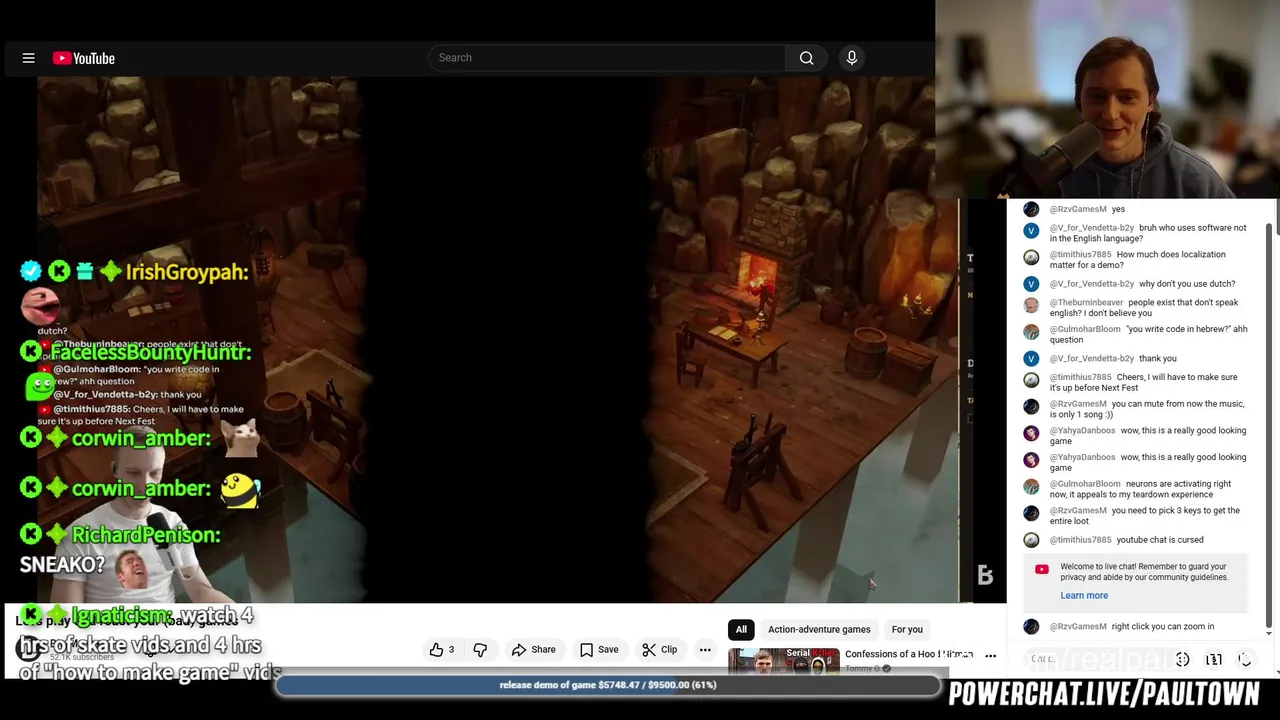The image size is (1280, 720).
Task: Click YouTube icon in welcome chat notice
Action: point(1042,569)
